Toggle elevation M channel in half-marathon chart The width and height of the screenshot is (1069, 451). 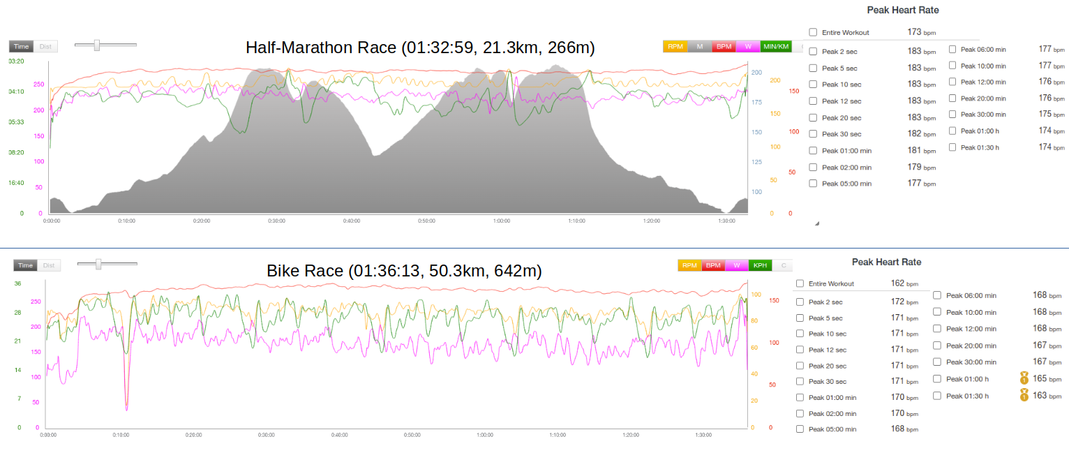pos(699,47)
